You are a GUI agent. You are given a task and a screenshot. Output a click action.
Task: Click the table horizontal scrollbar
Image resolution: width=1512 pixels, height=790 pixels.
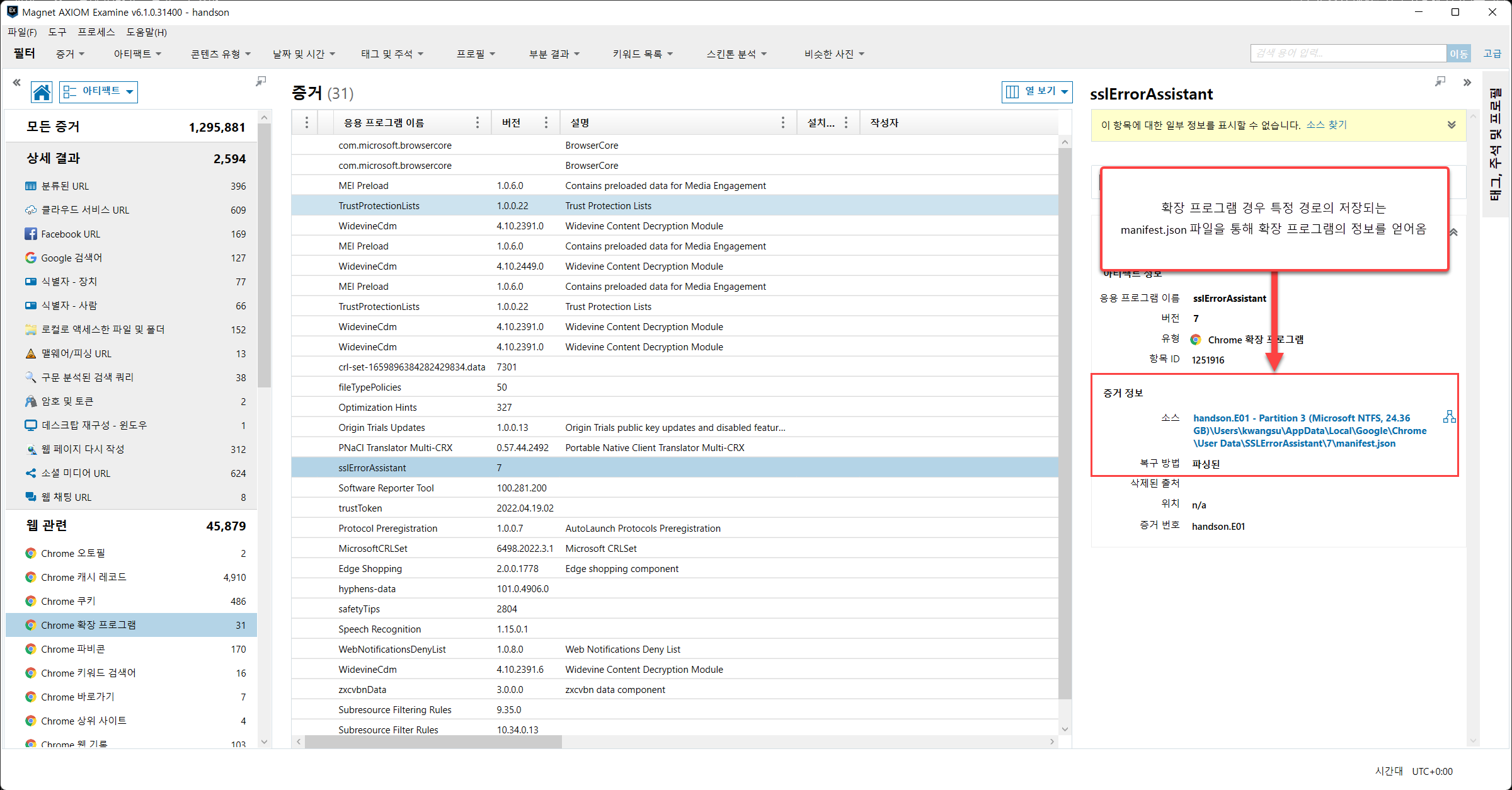(433, 742)
